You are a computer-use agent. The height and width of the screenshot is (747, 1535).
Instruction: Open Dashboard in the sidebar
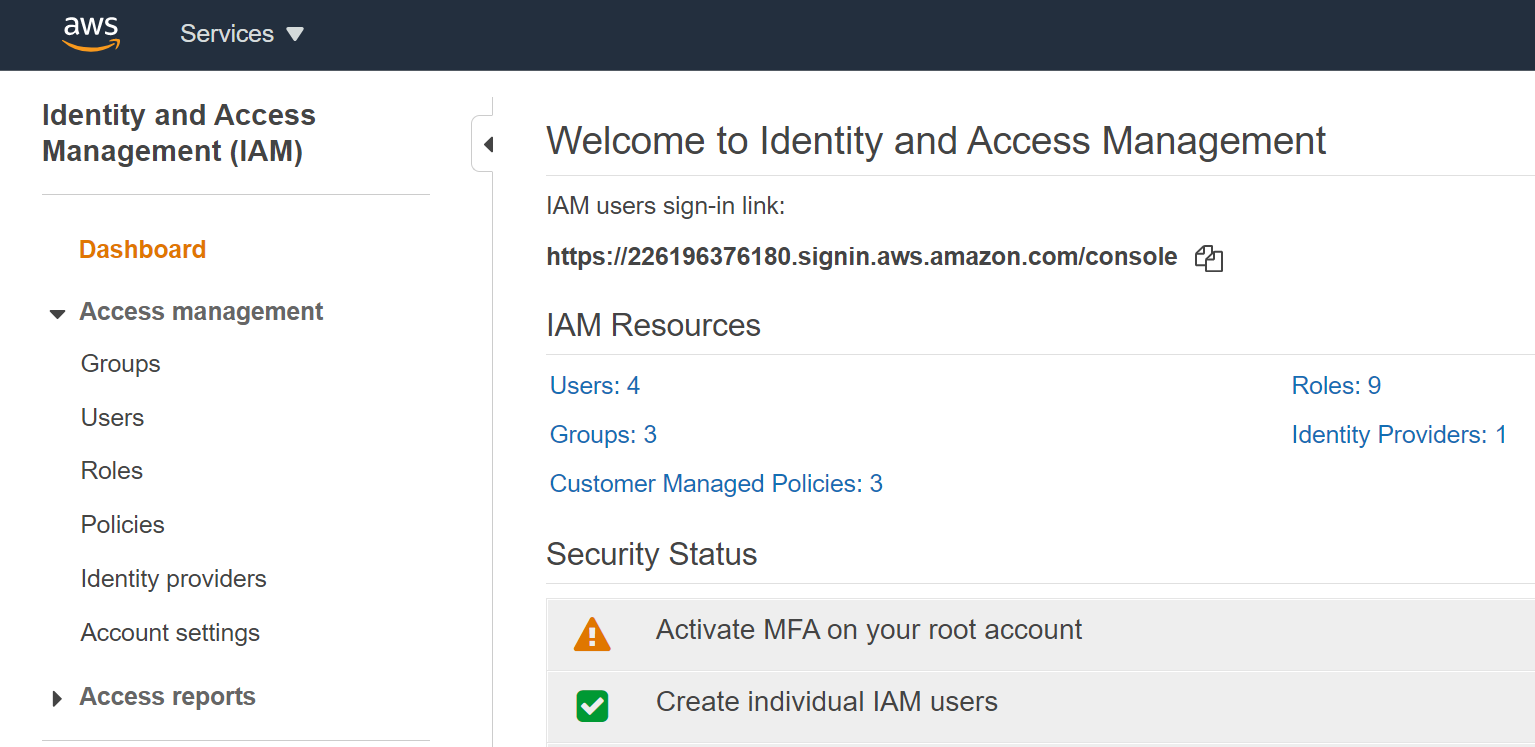[142, 249]
